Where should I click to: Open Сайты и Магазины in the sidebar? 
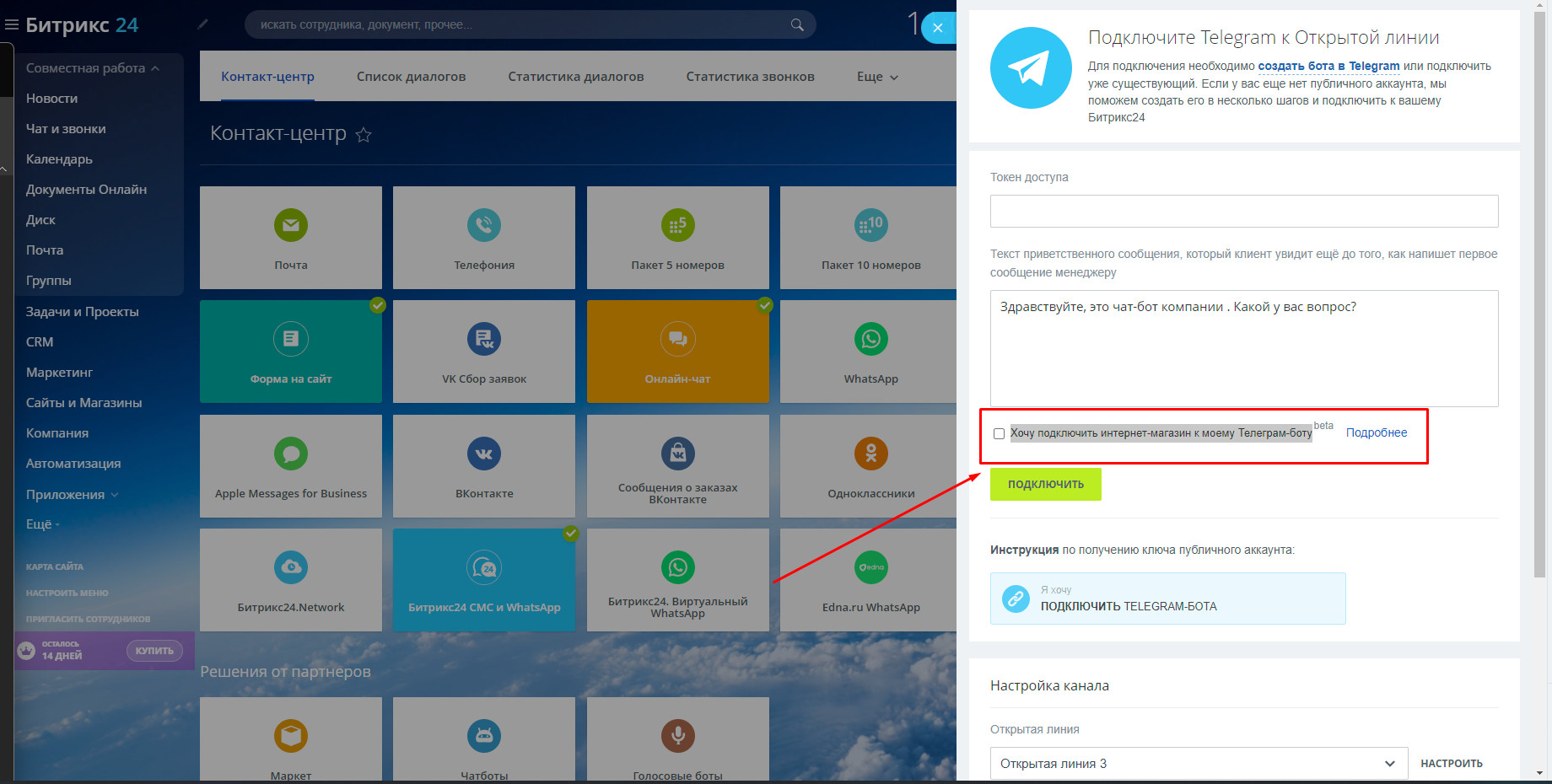point(84,403)
